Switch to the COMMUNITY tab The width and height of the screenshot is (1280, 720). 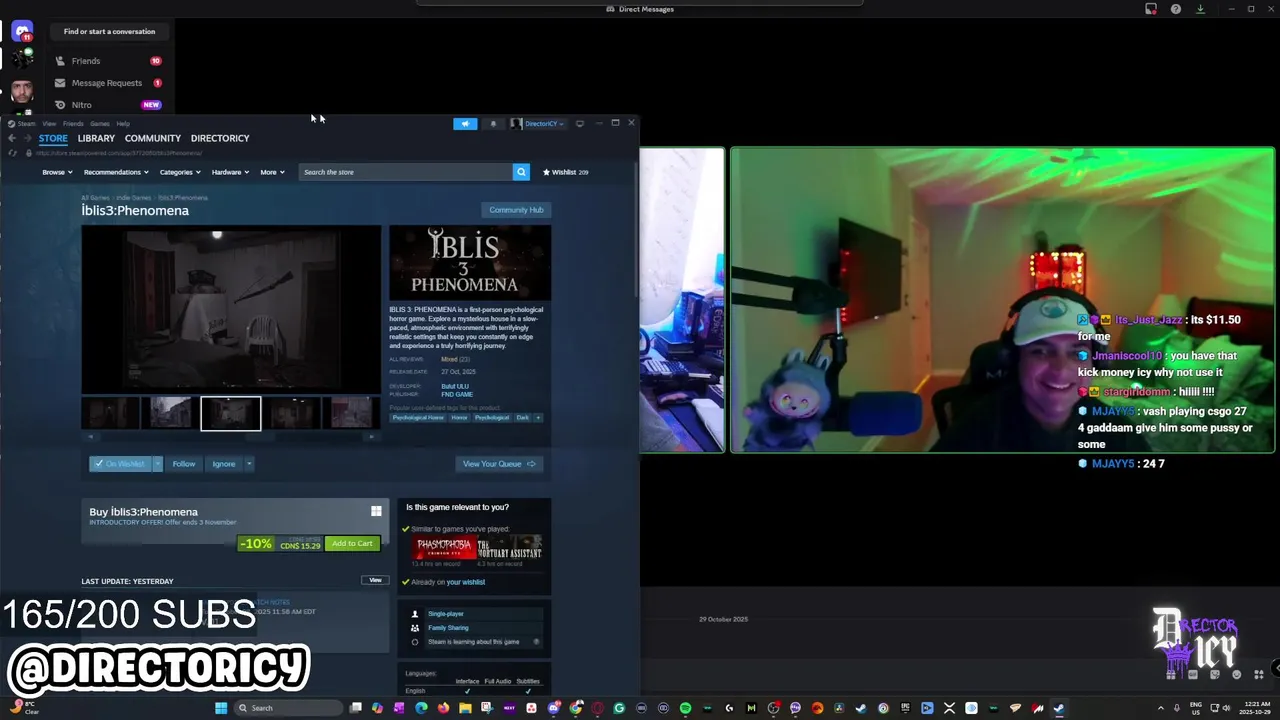(153, 138)
